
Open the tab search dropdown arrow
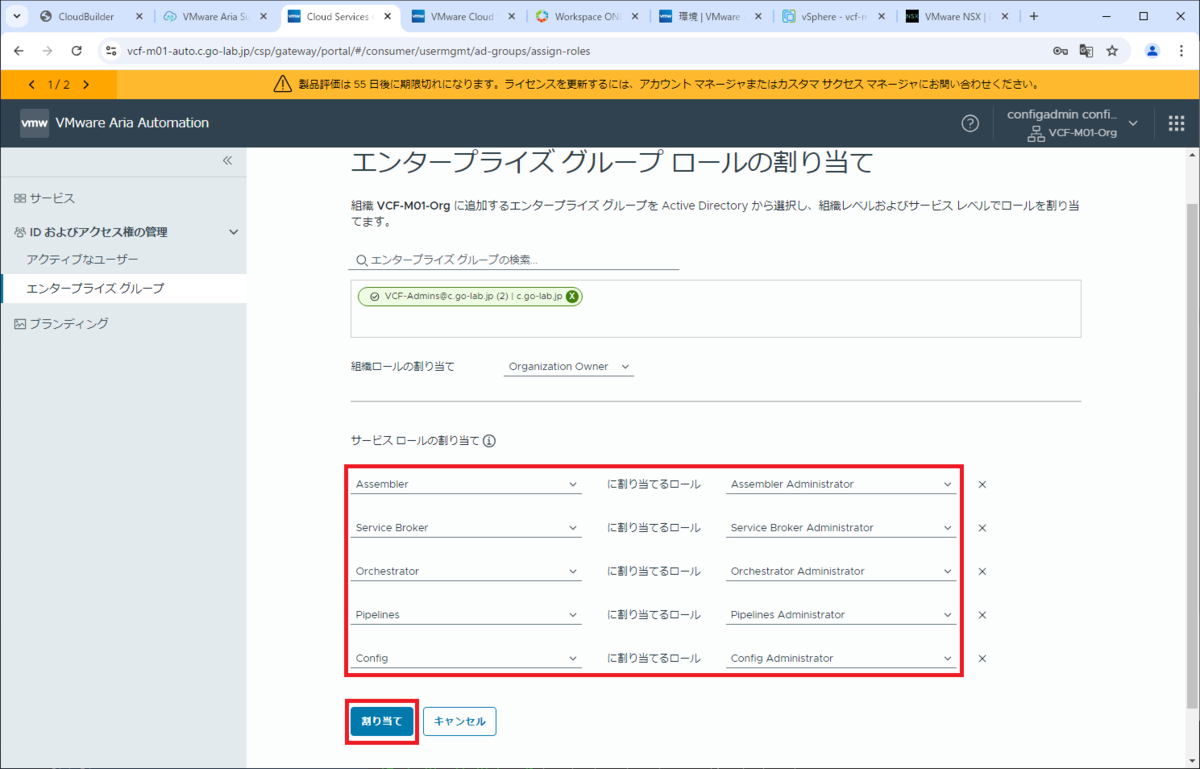(17, 17)
